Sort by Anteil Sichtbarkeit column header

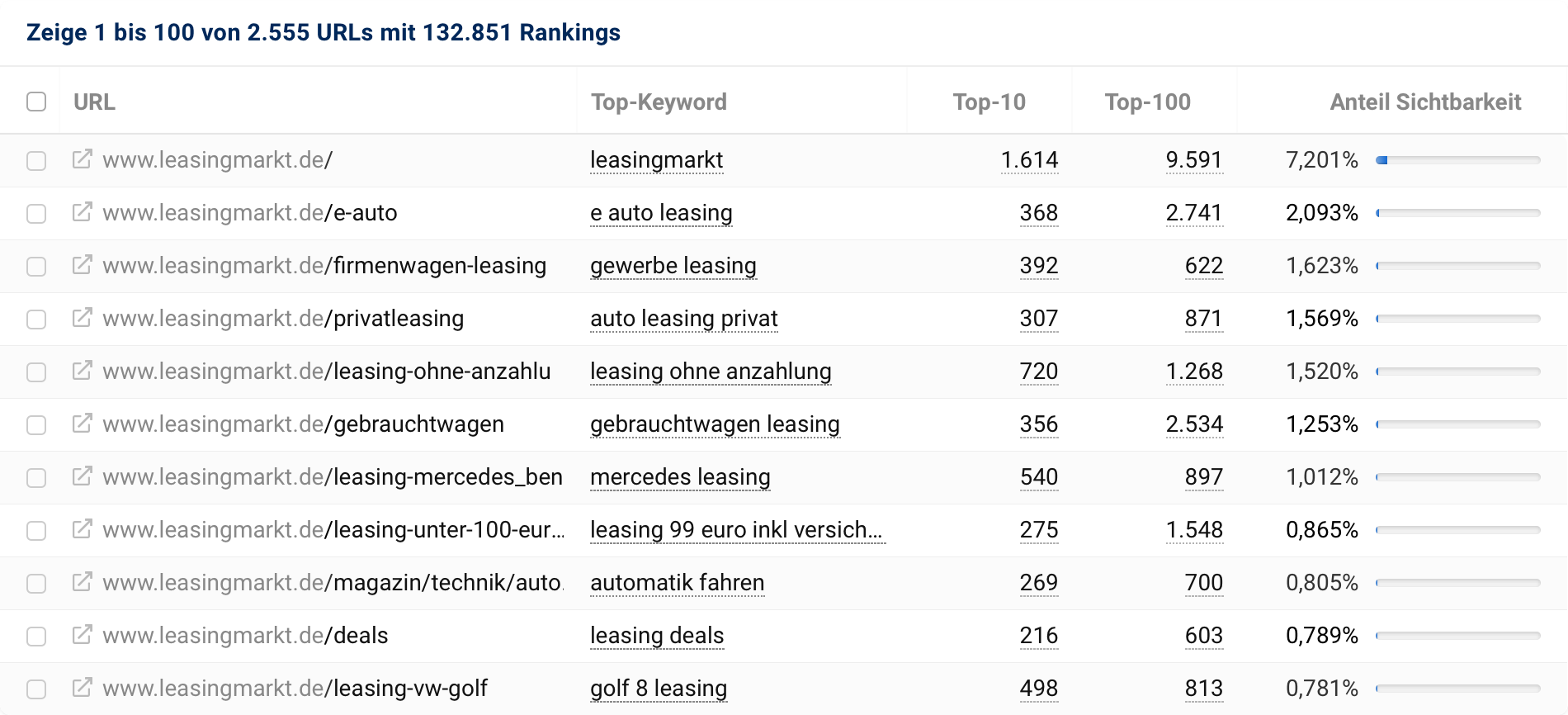[1425, 102]
